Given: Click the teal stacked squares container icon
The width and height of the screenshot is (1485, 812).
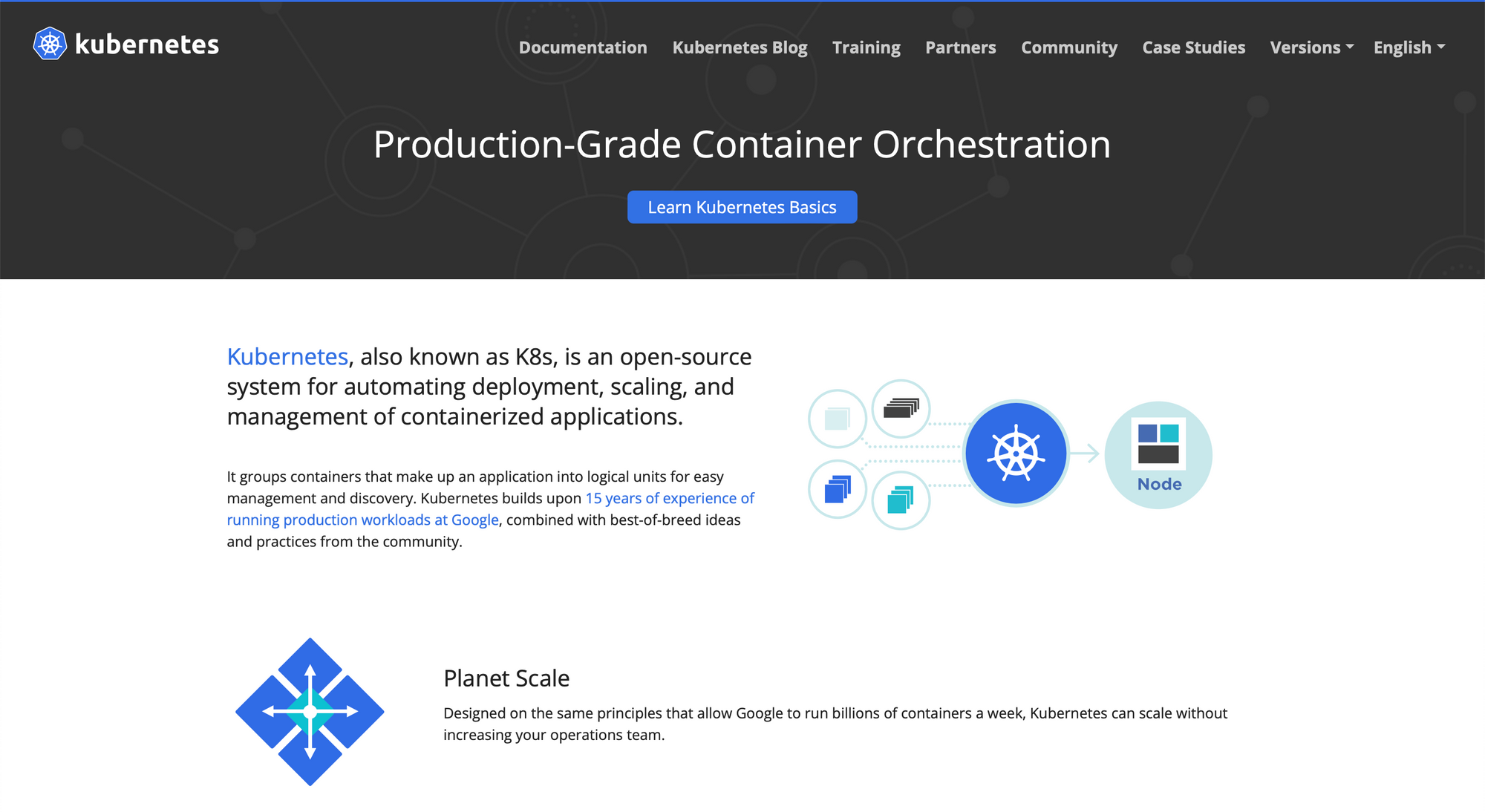Looking at the screenshot, I should [x=901, y=500].
